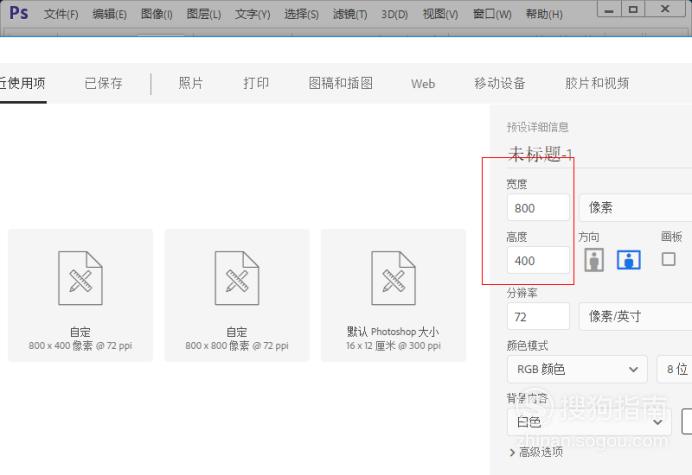Maximize the Photoshop window
This screenshot has width=692, height=475.
pyautogui.click(x=633, y=10)
